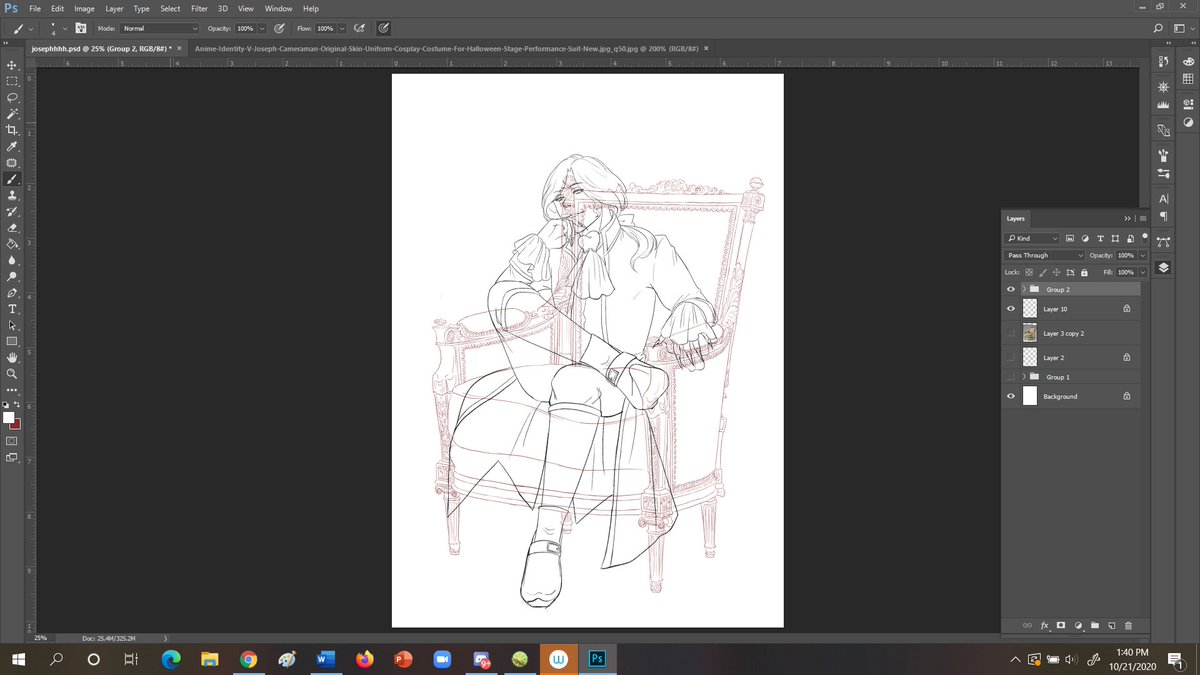Show Layer 2 visibility
The height and width of the screenshot is (675, 1200).
pos(1011,357)
